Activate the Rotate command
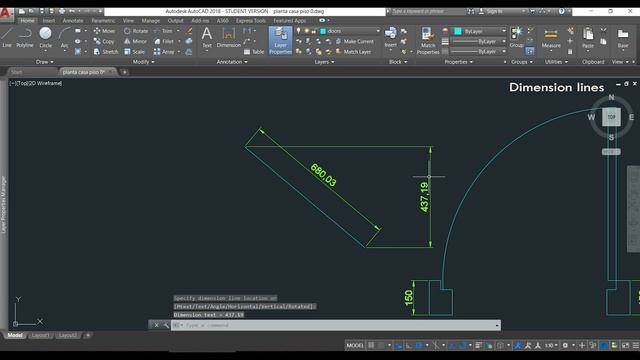 coord(136,31)
